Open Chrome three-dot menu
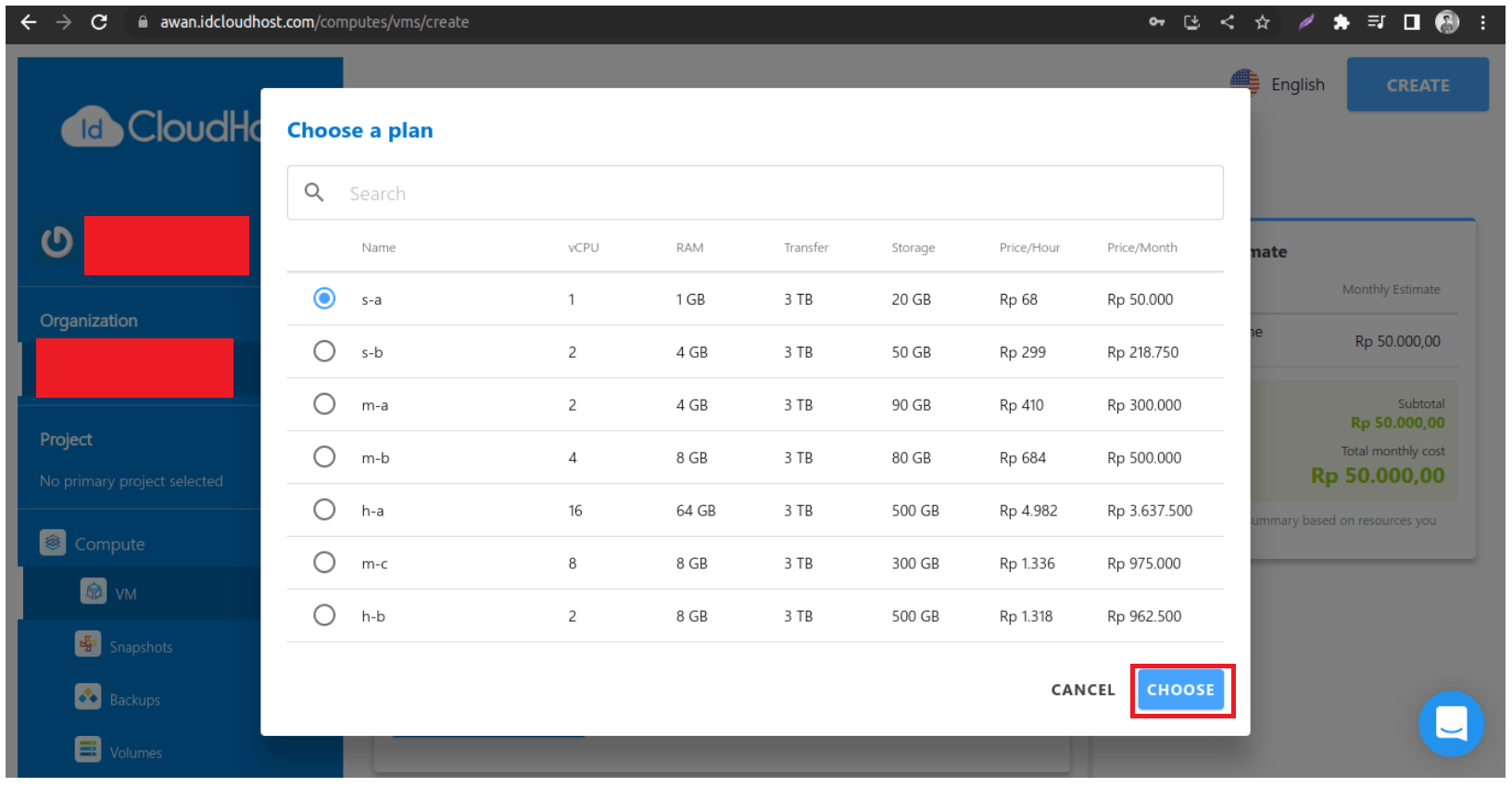 tap(1482, 22)
